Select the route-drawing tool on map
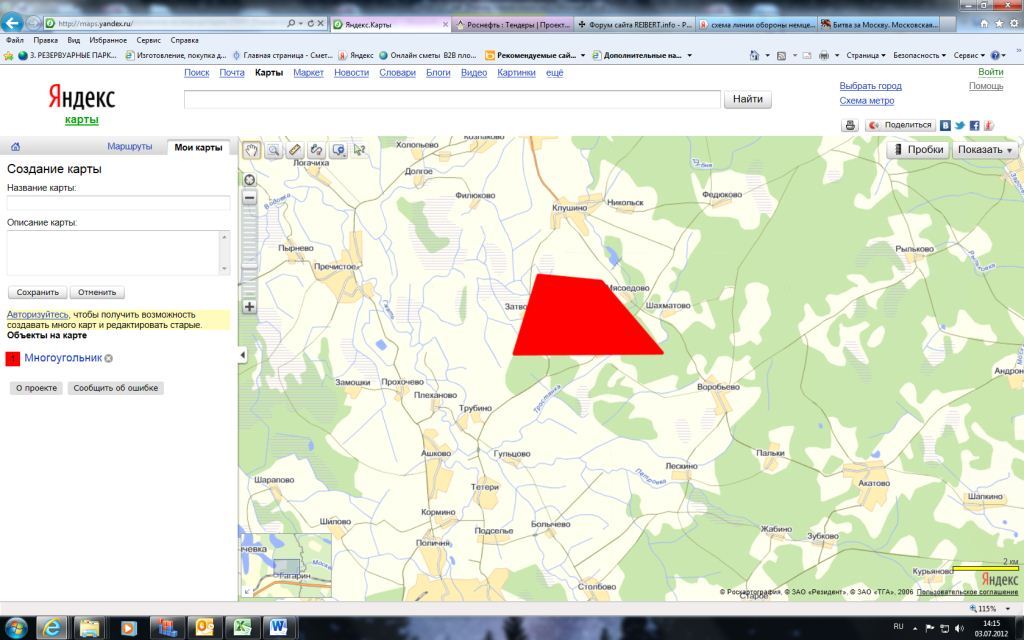 pyautogui.click(x=317, y=150)
